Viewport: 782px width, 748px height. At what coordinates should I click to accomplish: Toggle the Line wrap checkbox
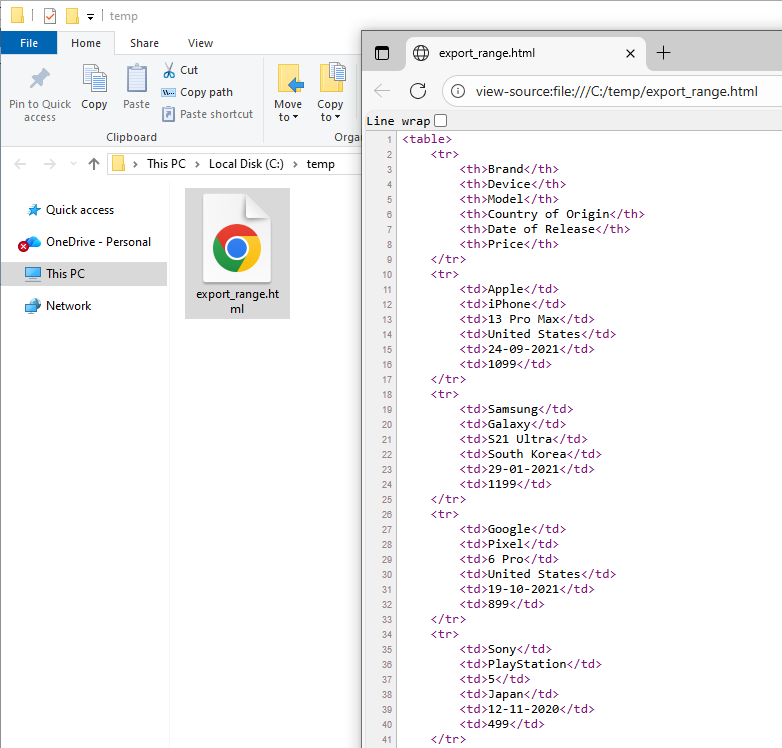pos(440,121)
